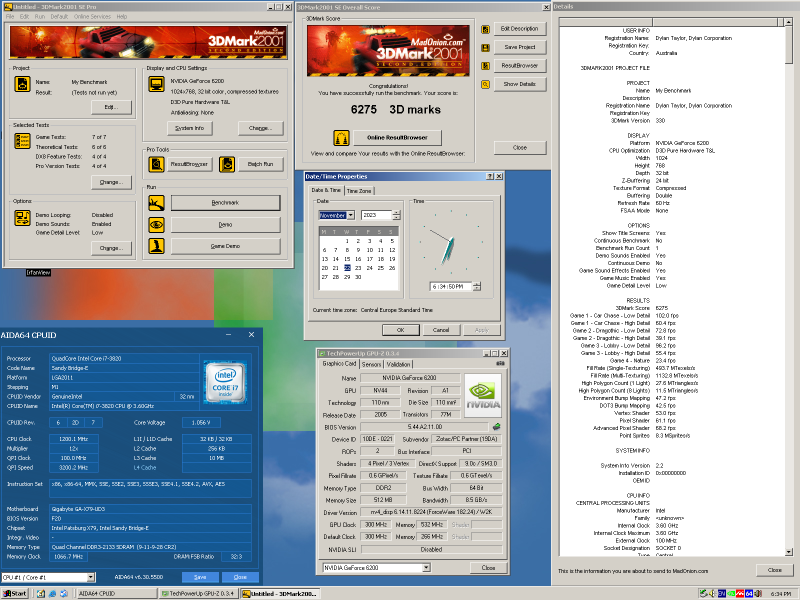Image resolution: width=800 pixels, height=600 pixels.
Task: Click the Selected Tests icon
Action: click(x=22, y=141)
